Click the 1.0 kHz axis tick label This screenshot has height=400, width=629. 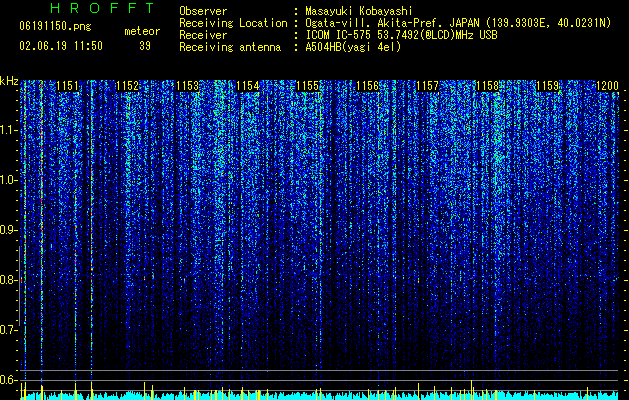coord(9,180)
